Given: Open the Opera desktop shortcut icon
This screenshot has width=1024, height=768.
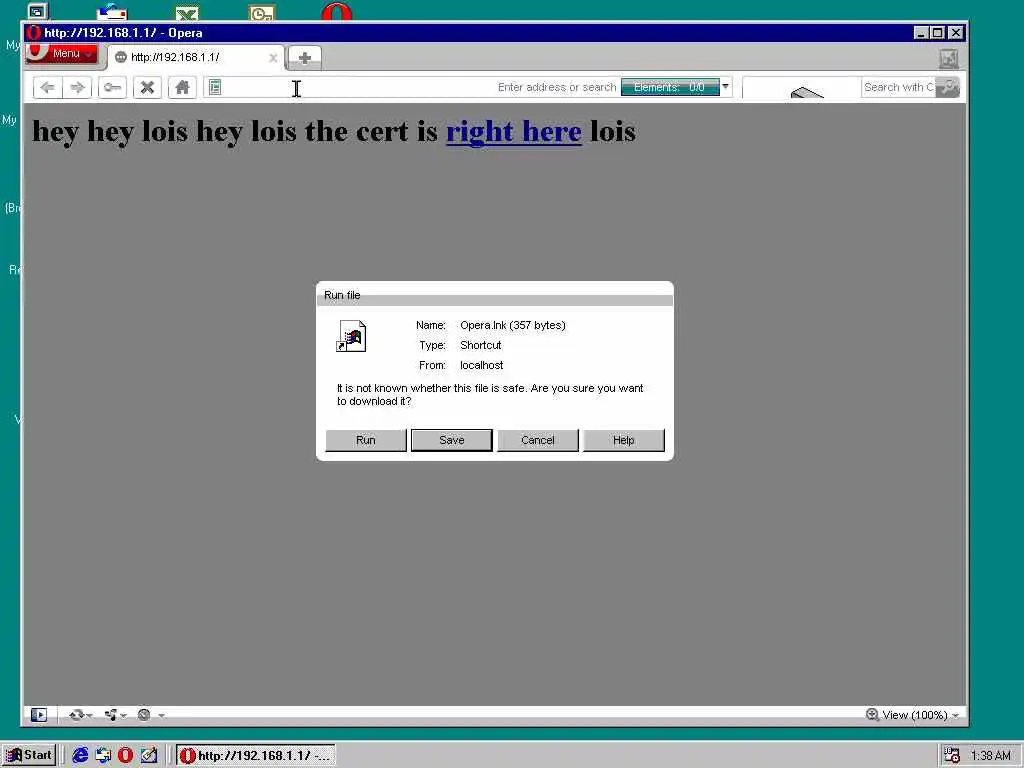Looking at the screenshot, I should click(337, 12).
